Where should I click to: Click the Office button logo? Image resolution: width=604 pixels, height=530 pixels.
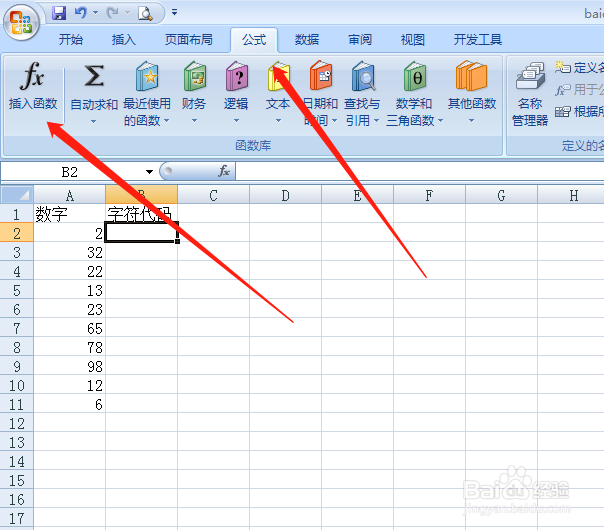coord(21,22)
